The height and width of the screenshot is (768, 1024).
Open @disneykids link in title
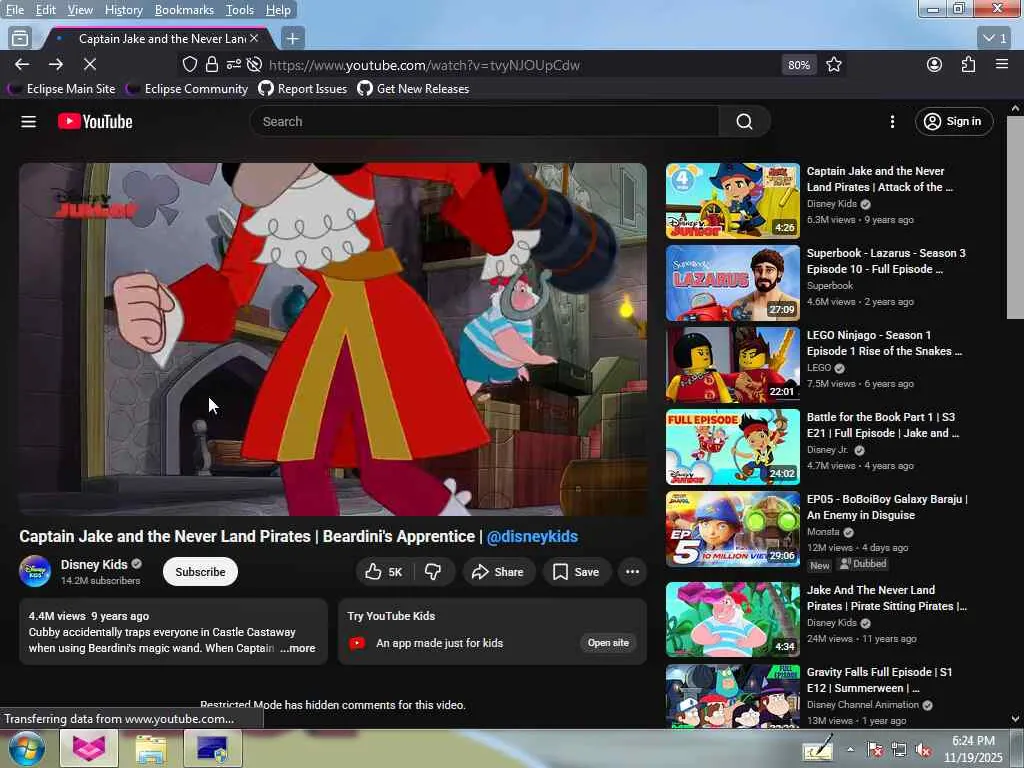click(532, 537)
